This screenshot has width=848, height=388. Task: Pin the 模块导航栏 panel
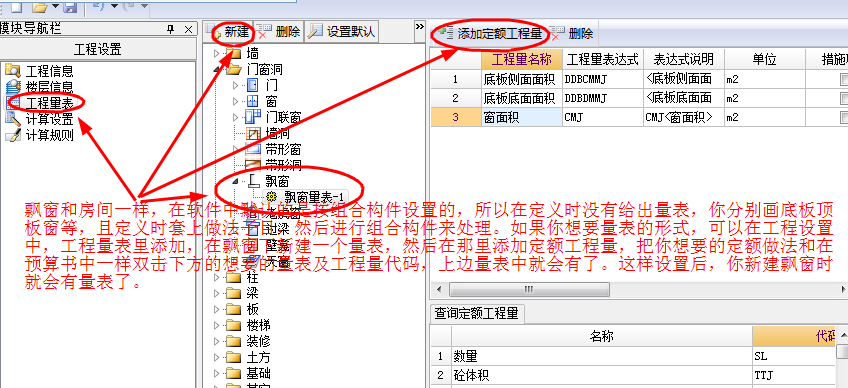[x=171, y=29]
